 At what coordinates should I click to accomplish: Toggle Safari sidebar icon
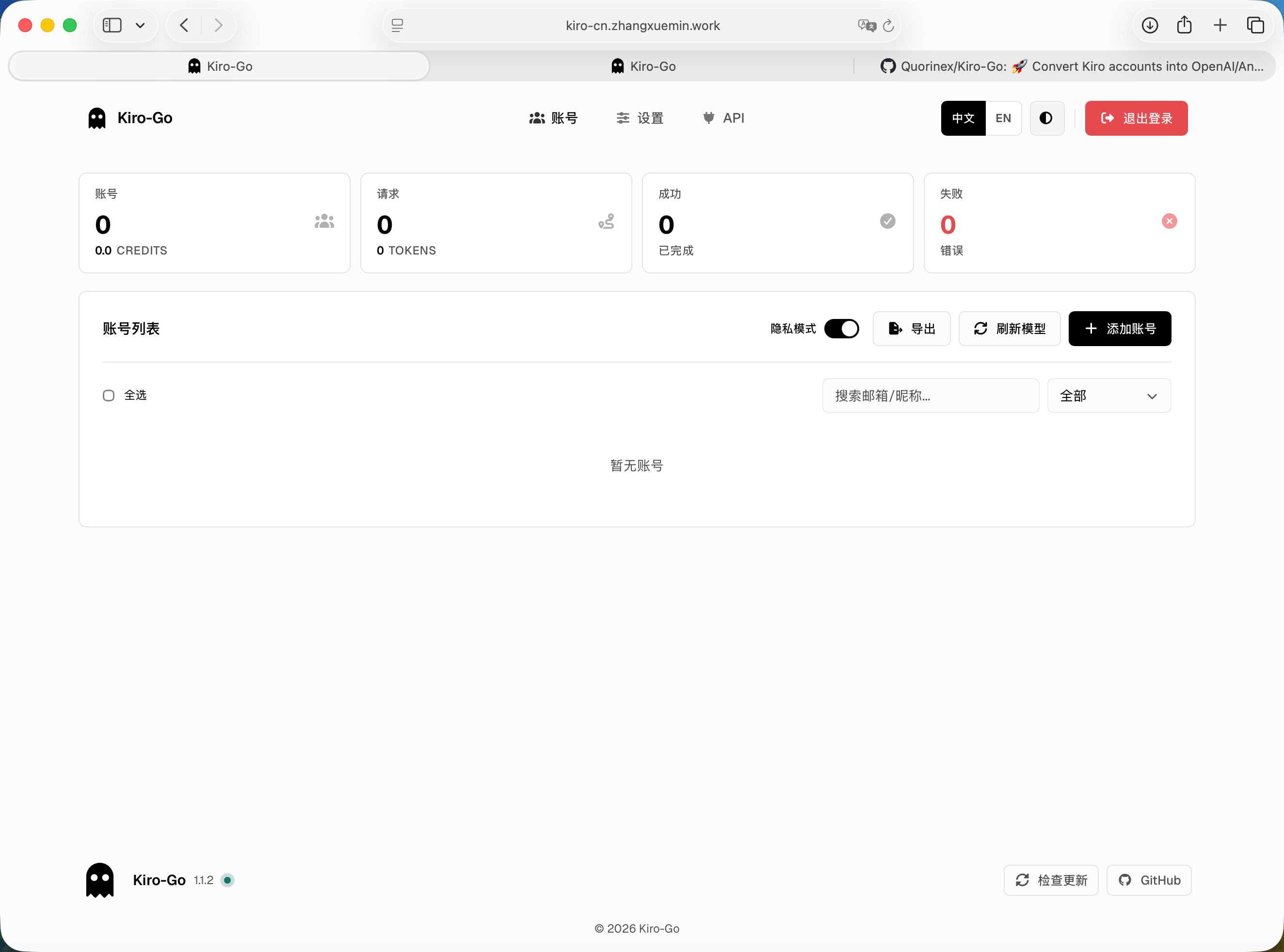[112, 25]
